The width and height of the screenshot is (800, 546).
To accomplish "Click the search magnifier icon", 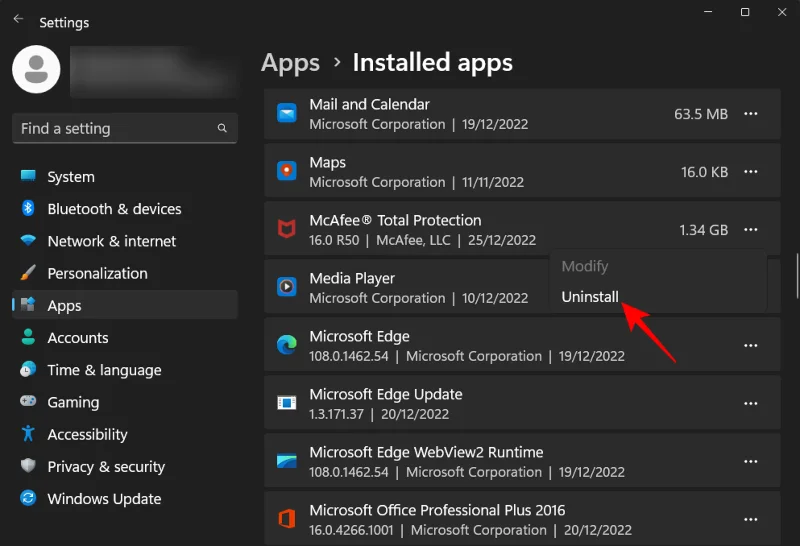I will 222,128.
